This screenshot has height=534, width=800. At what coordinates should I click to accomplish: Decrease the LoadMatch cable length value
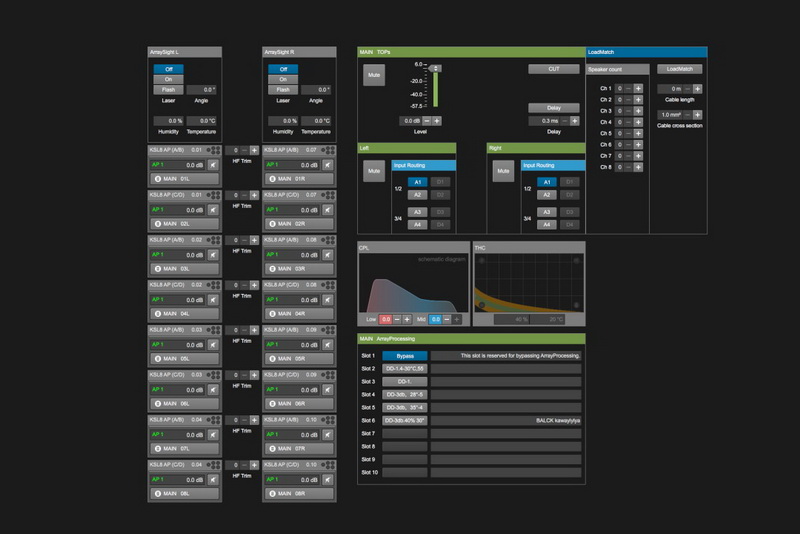tap(685, 88)
